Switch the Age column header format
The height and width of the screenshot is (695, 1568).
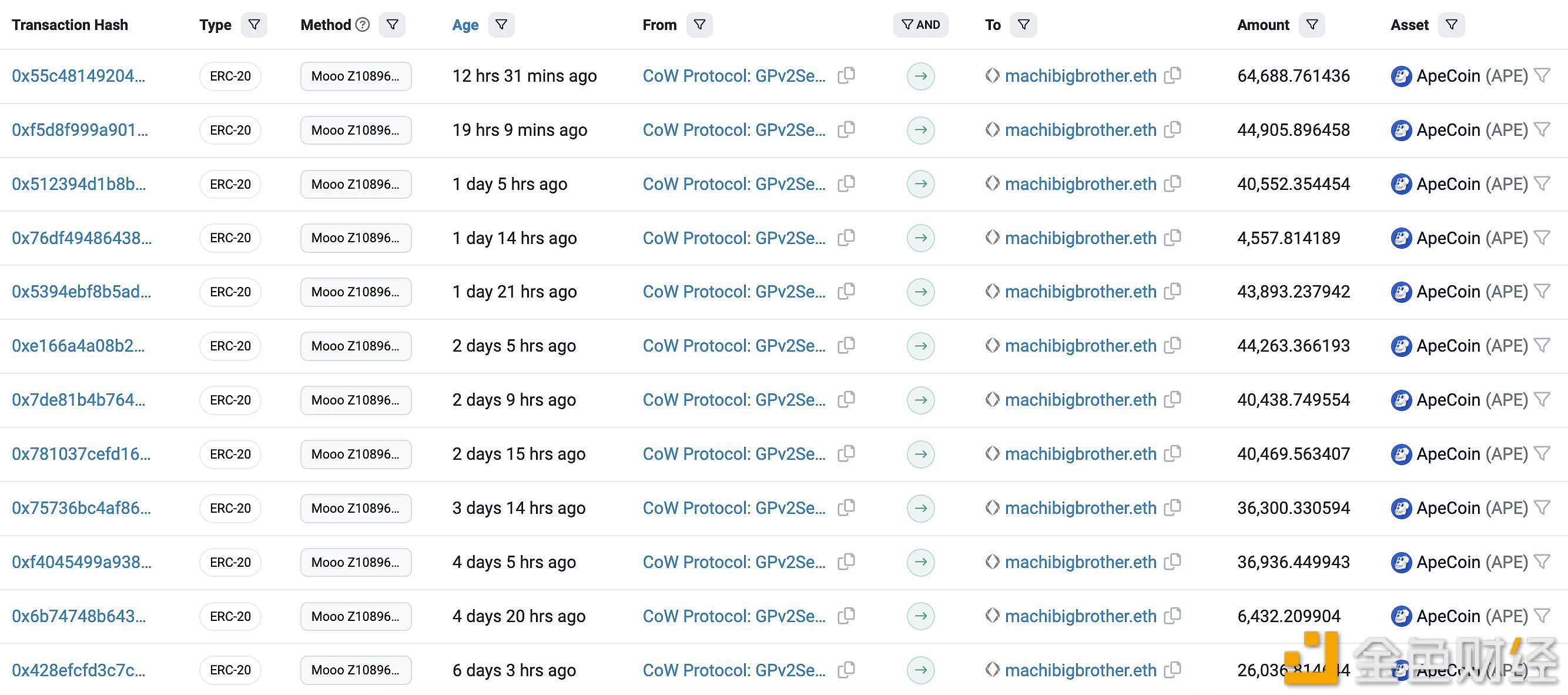pyautogui.click(x=465, y=25)
